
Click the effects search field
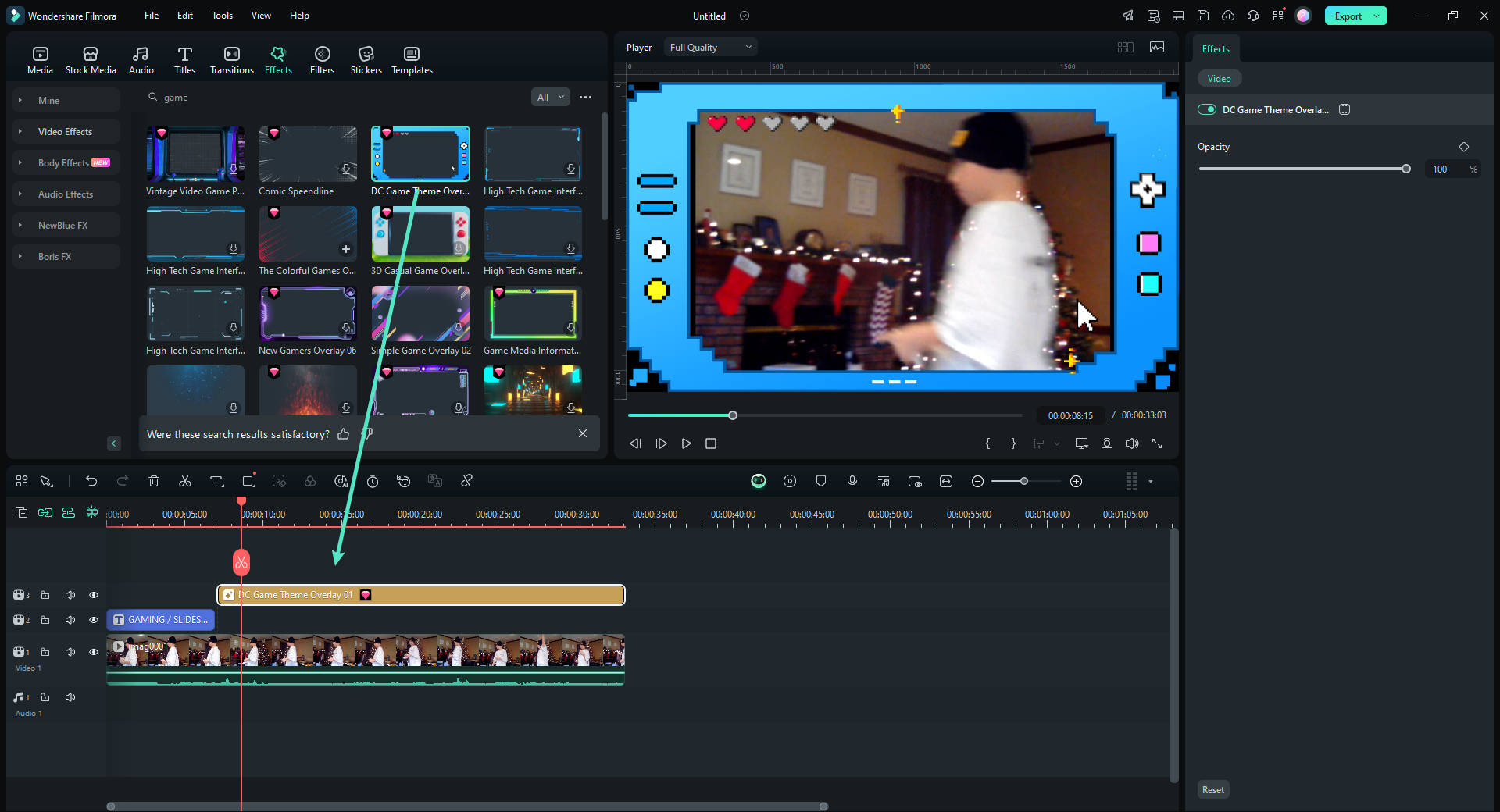(x=336, y=97)
